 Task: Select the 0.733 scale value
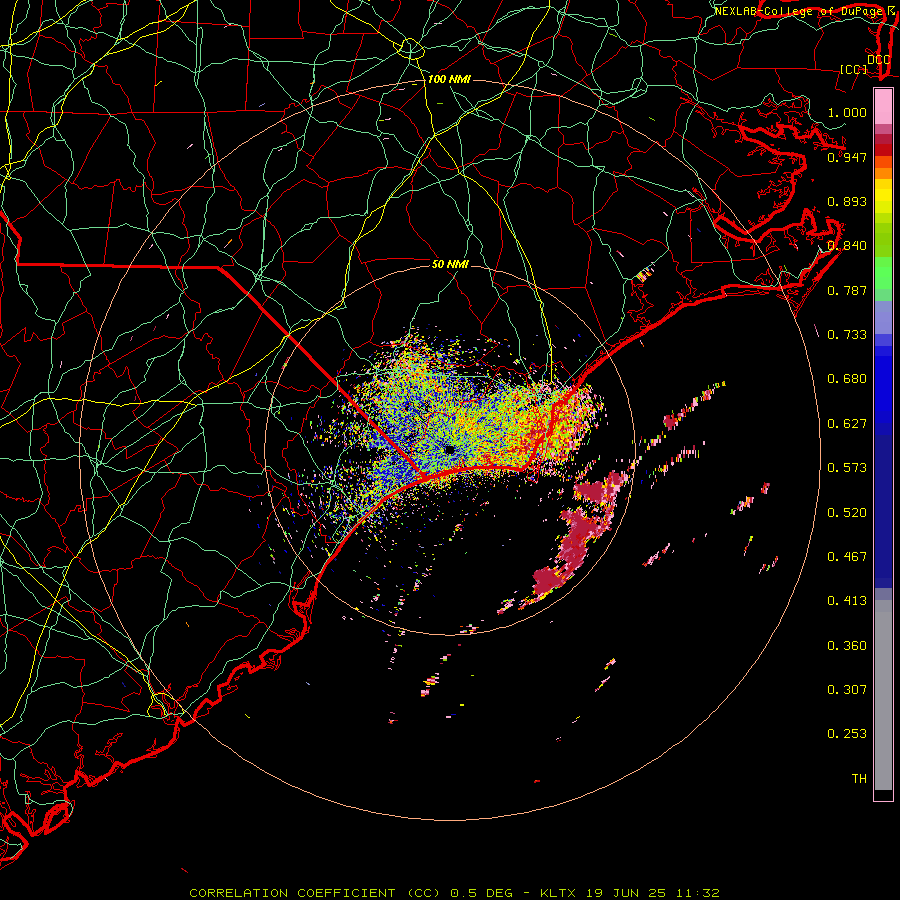click(847, 335)
